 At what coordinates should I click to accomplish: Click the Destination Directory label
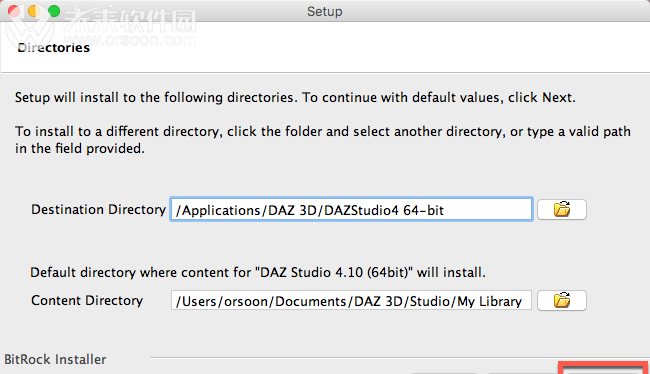(x=98, y=209)
